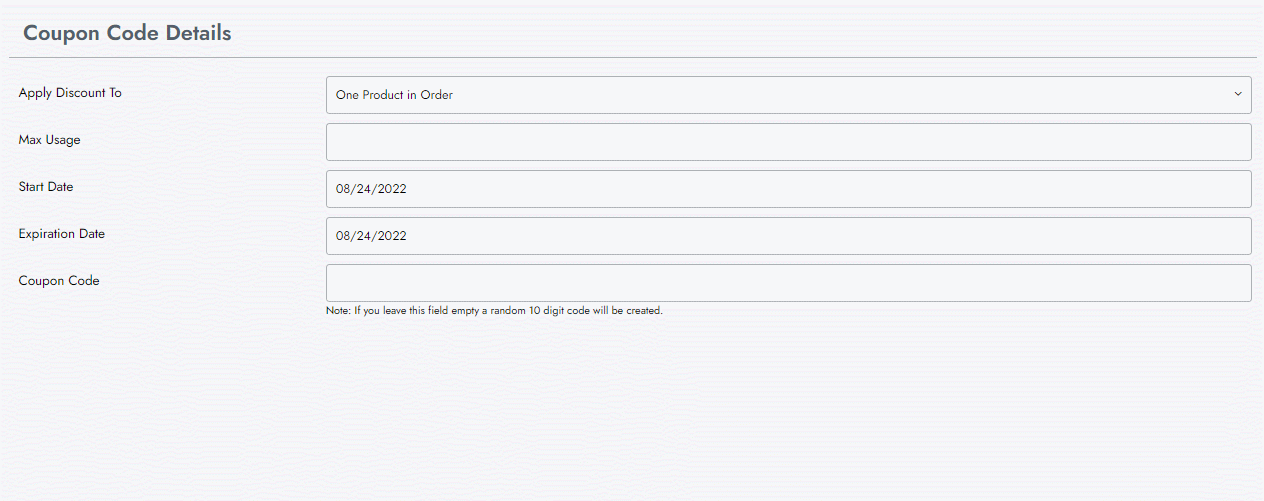Select the year in Start Date

tap(391, 189)
